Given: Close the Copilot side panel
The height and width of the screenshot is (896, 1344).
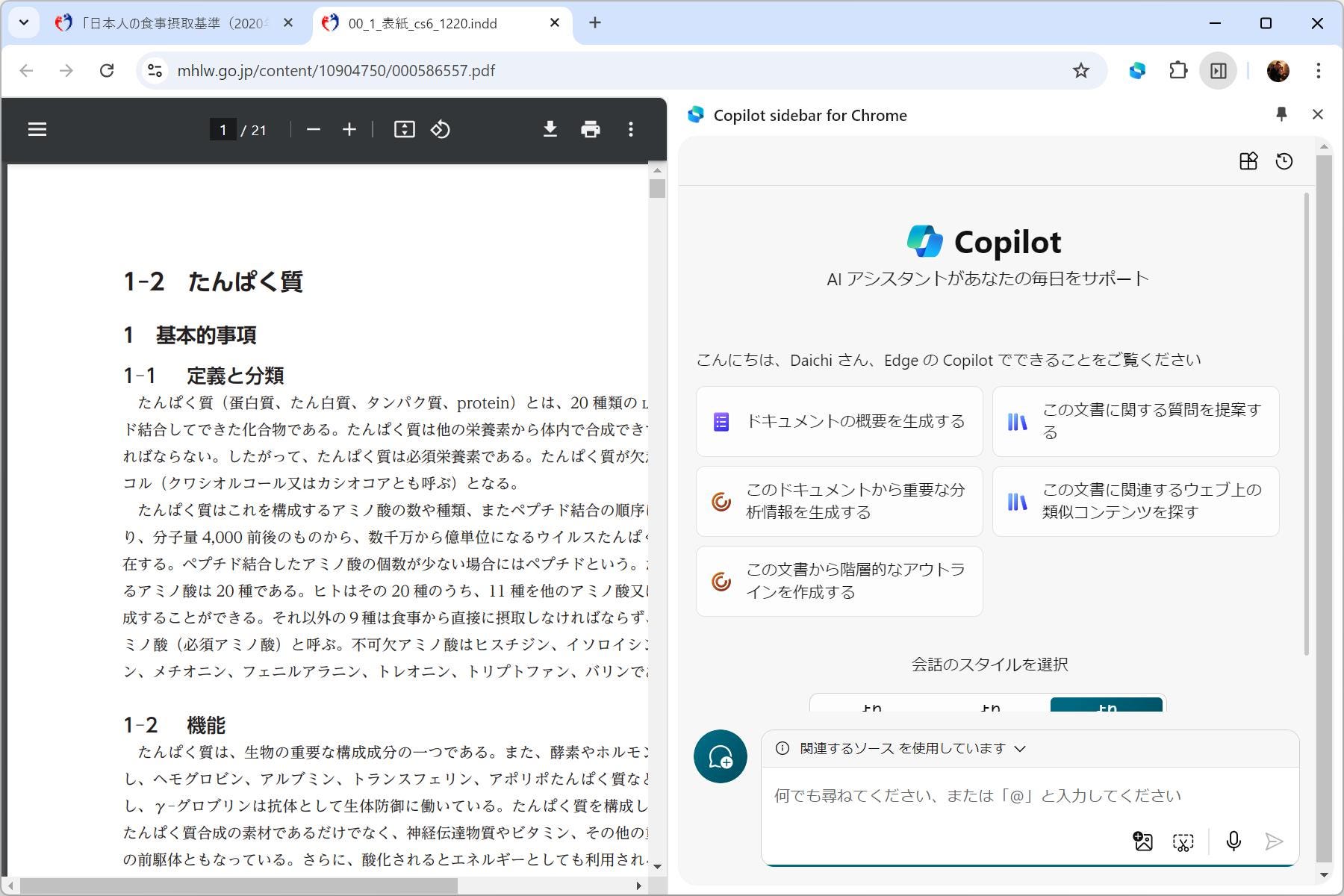Looking at the screenshot, I should tap(1317, 114).
